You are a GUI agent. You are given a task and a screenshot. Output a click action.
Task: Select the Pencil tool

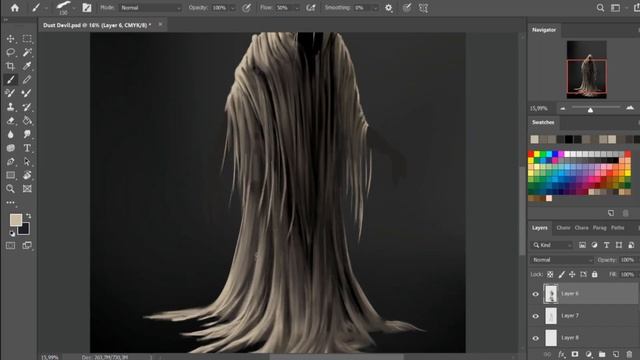pos(27,80)
